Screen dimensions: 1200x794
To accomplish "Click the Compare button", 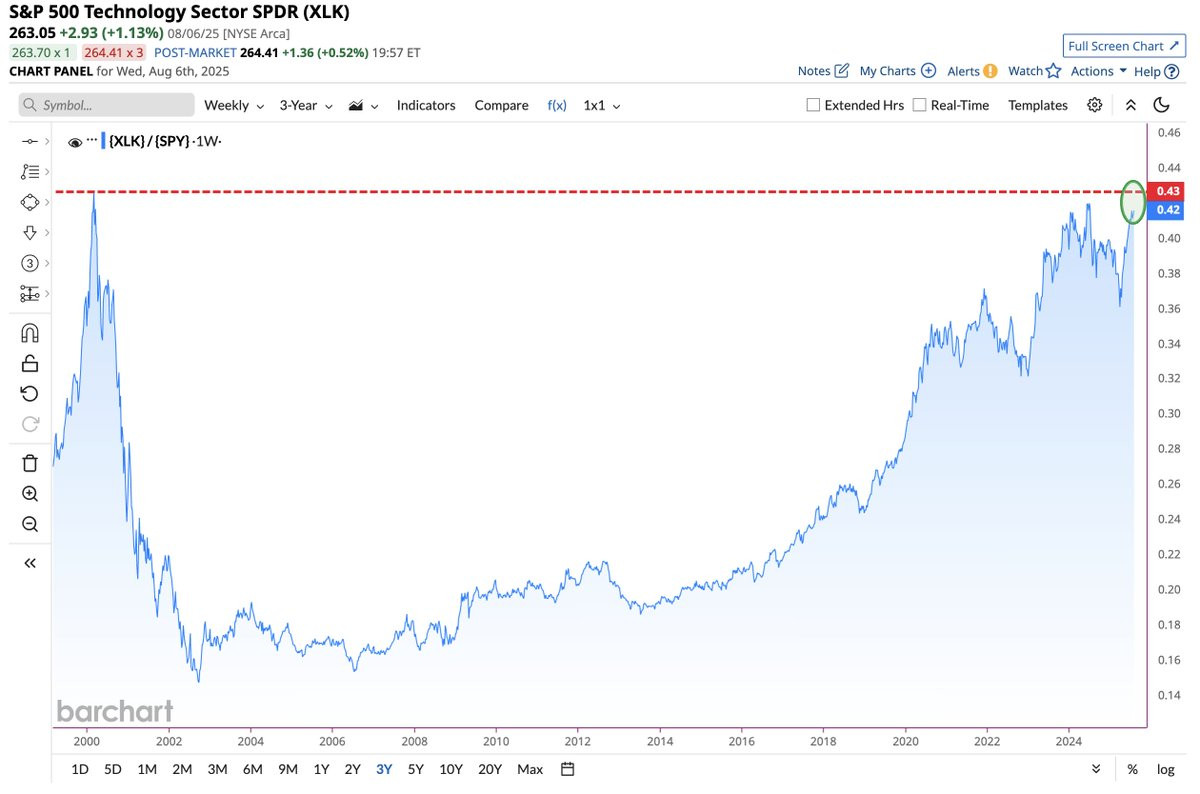I will click(x=501, y=105).
